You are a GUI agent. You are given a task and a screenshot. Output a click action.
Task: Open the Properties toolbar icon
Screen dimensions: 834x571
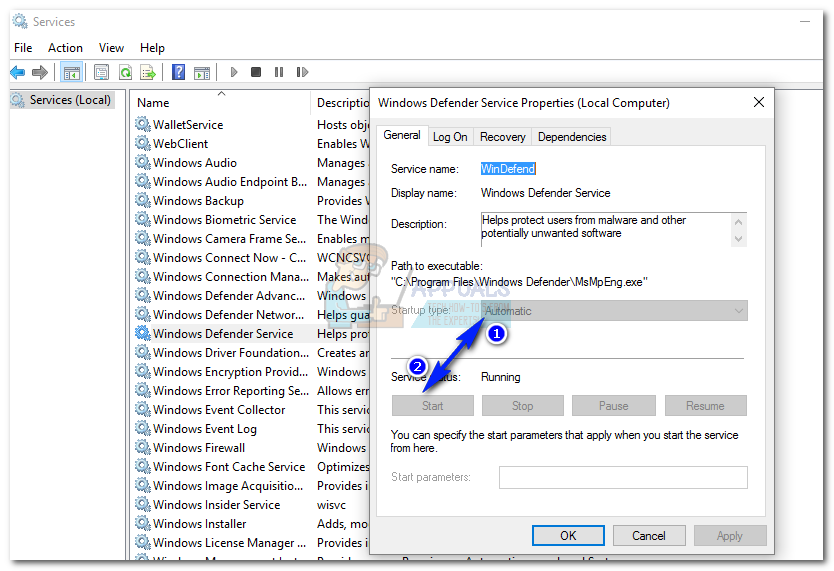(x=101, y=72)
